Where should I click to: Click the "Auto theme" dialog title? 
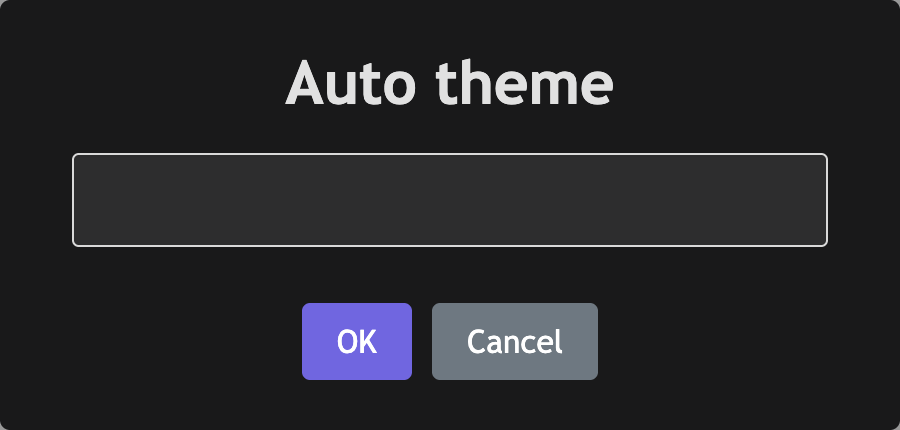point(450,85)
